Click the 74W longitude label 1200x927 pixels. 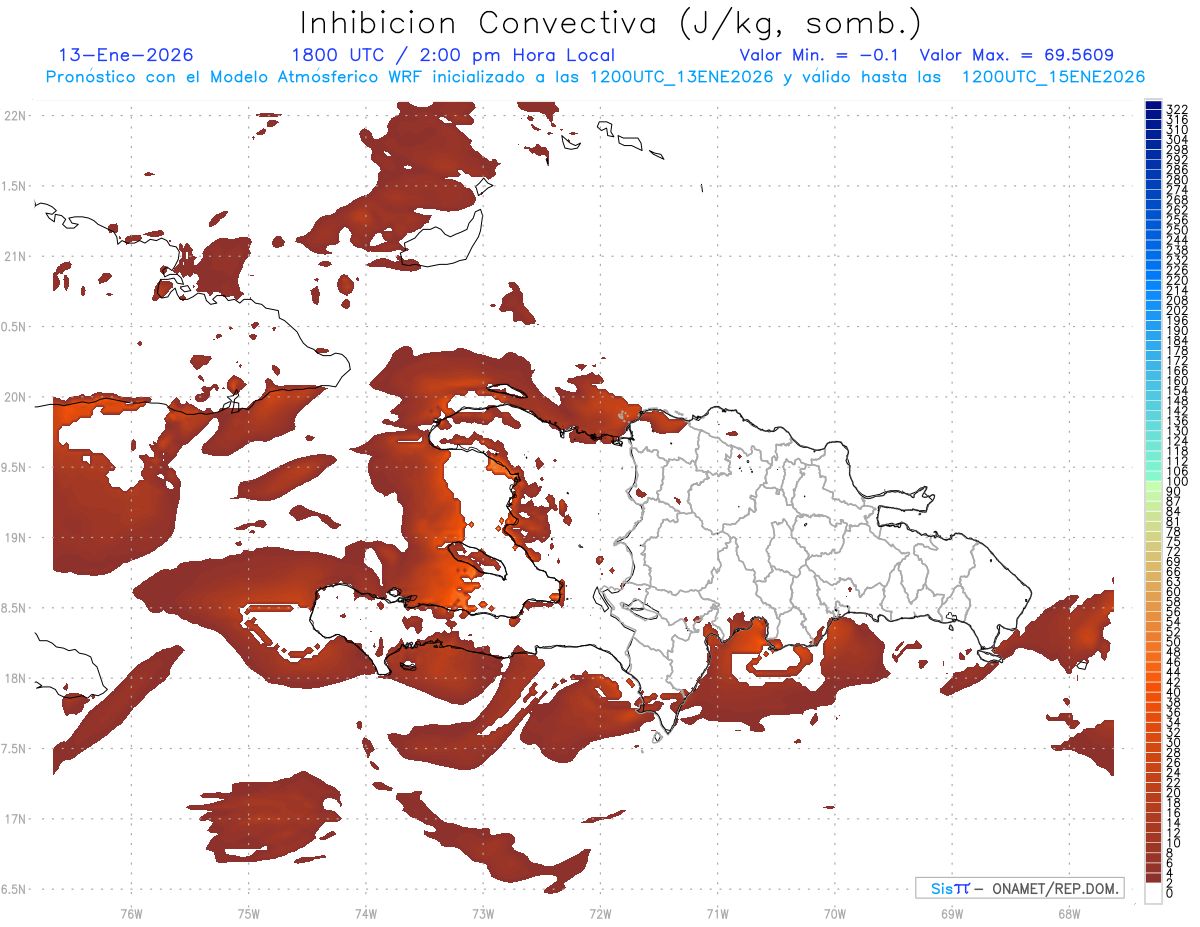click(x=365, y=913)
